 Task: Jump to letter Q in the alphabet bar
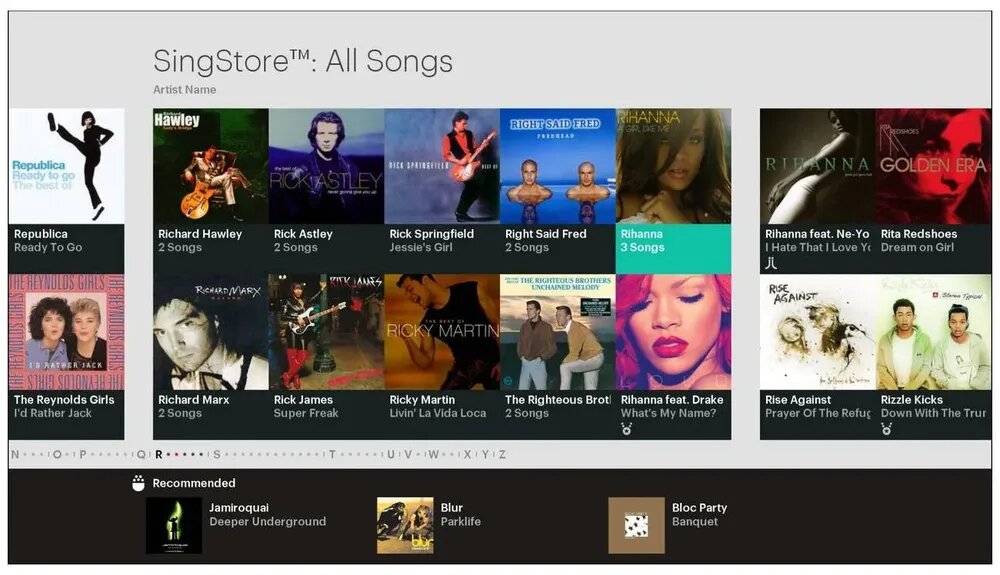tap(141, 455)
